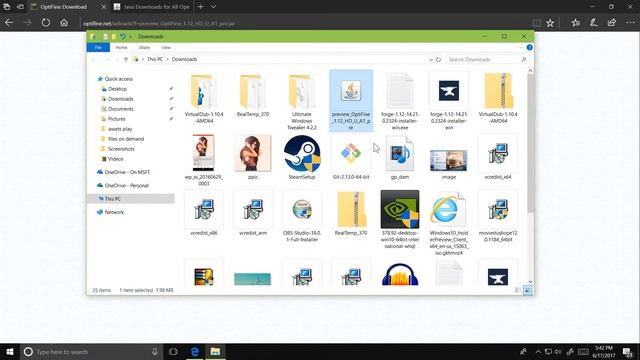The height and width of the screenshot is (360, 640).
Task: Add page to Edge favorites
Action: pos(550,23)
